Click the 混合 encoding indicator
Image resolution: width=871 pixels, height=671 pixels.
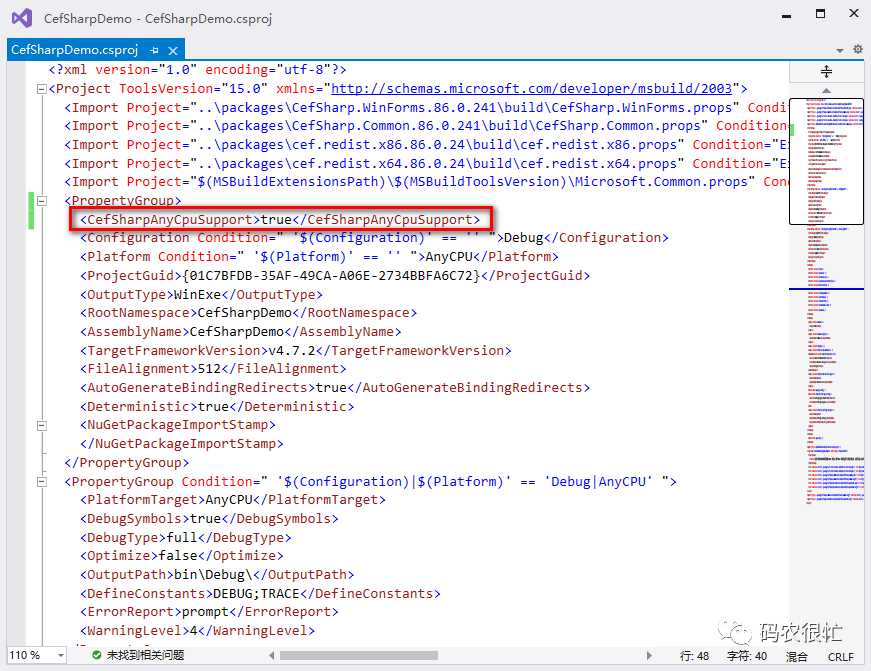tap(797, 655)
